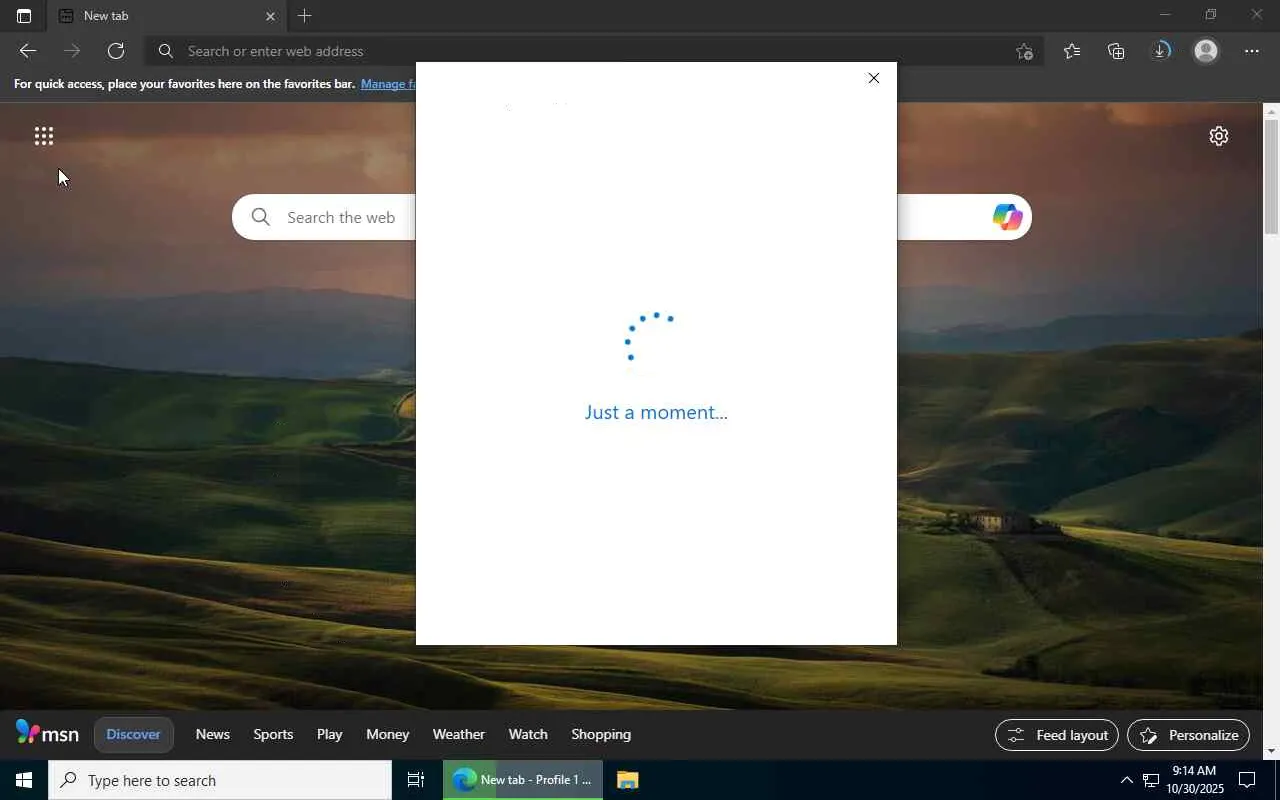The image size is (1280, 800).
Task: Open the Favorites hub icon
Action: tap(1072, 51)
